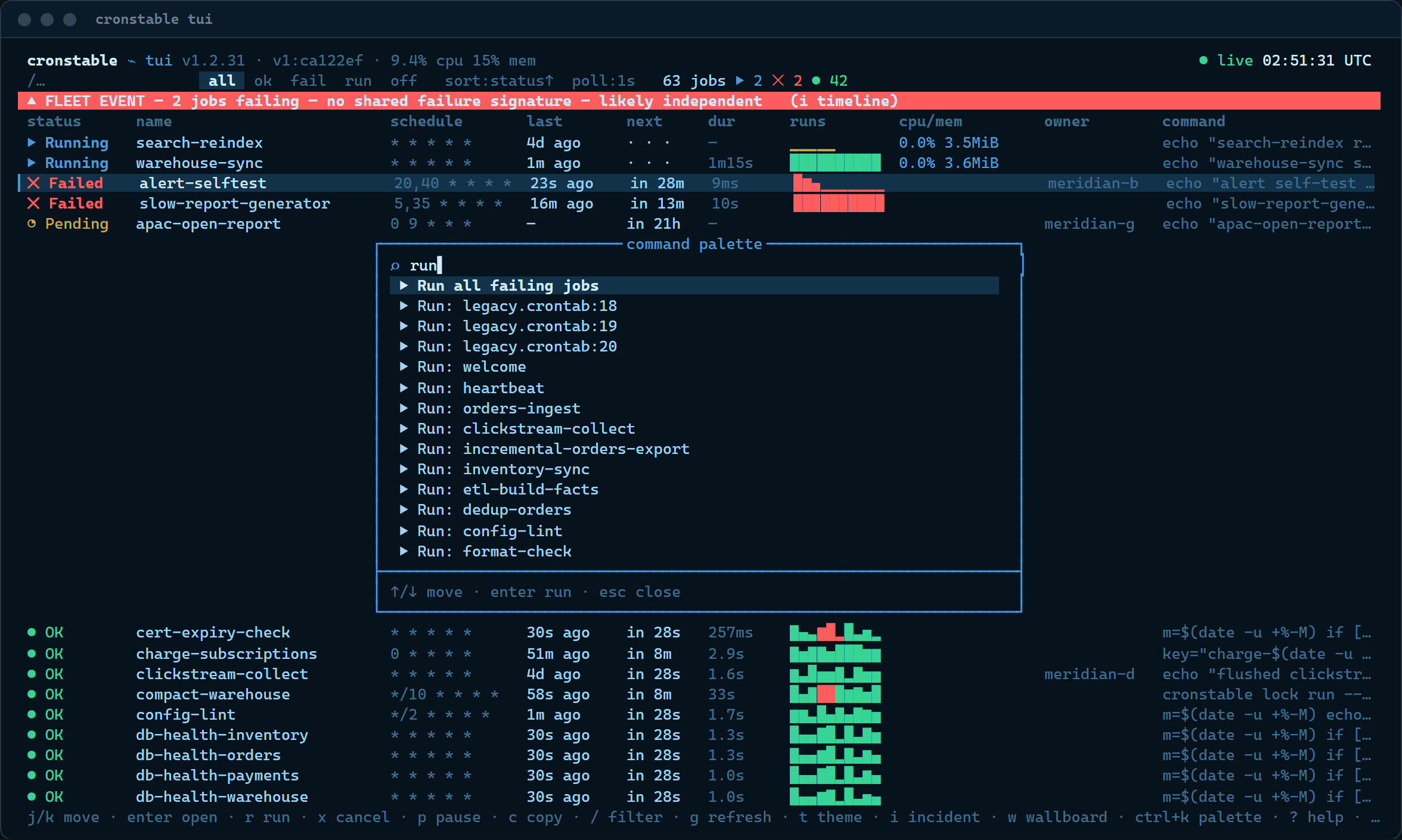Click the green OK dot for db-health-orders
The width and height of the screenshot is (1402, 840).
(32, 755)
